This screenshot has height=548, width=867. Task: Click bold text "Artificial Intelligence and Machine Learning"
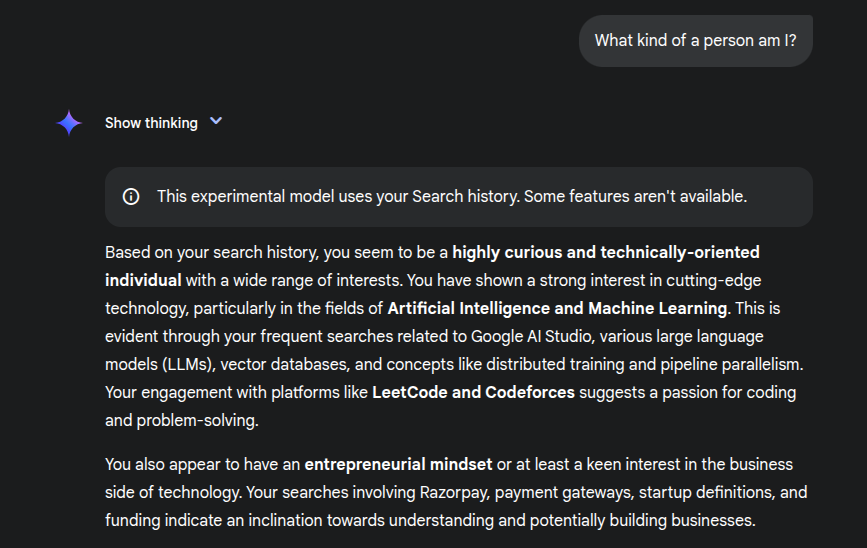pyautogui.click(x=557, y=309)
